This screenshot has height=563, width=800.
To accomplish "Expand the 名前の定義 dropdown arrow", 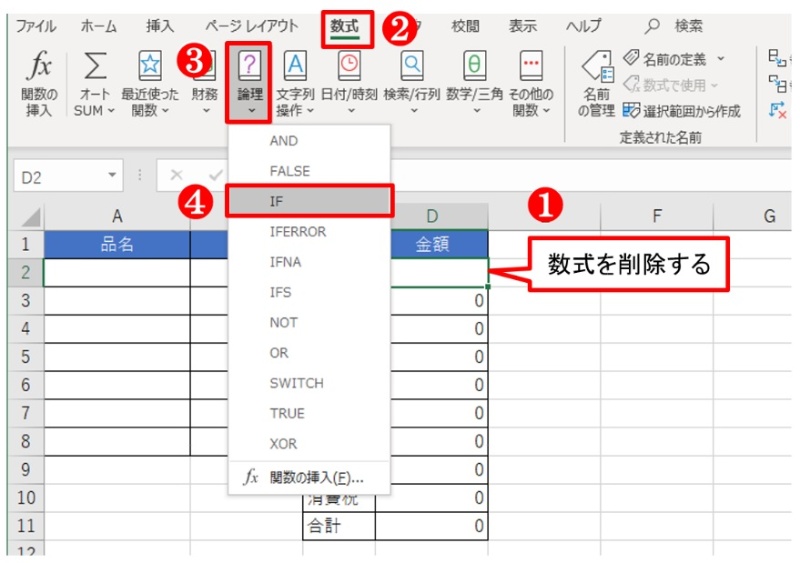I will click(x=720, y=59).
